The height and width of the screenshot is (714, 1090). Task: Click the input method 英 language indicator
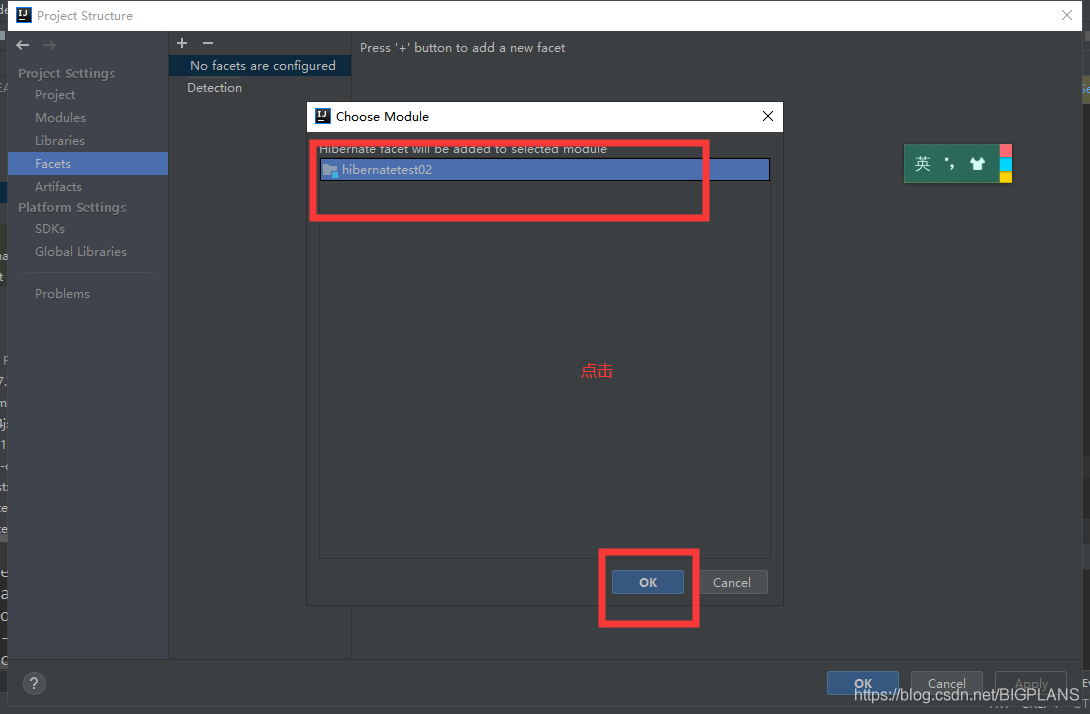(x=922, y=164)
